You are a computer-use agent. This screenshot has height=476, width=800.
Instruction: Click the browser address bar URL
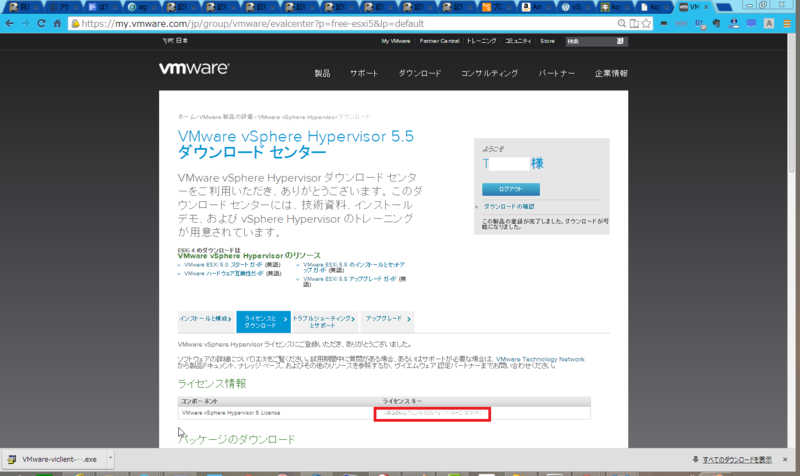(253, 23)
